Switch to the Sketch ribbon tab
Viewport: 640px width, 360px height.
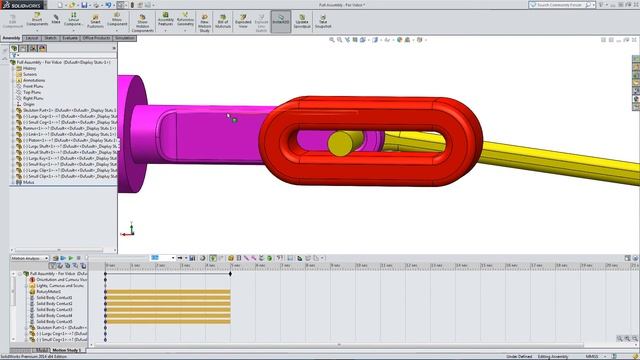pos(50,38)
